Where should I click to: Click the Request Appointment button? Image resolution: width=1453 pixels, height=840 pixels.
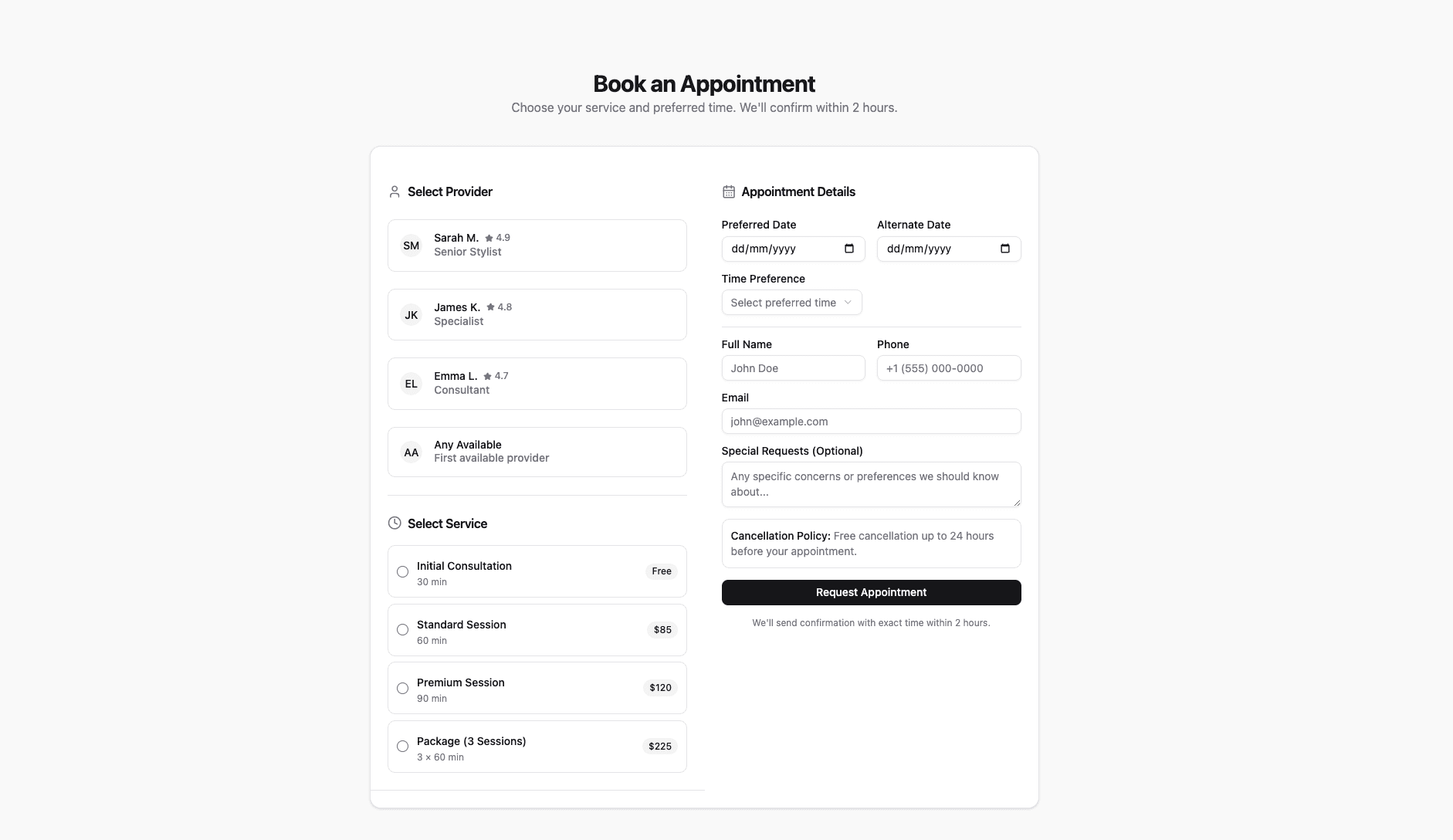click(x=871, y=592)
